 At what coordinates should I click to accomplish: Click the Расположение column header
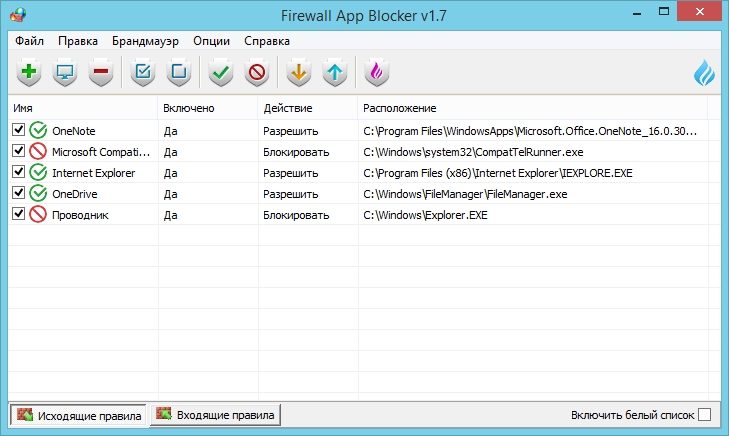398,107
